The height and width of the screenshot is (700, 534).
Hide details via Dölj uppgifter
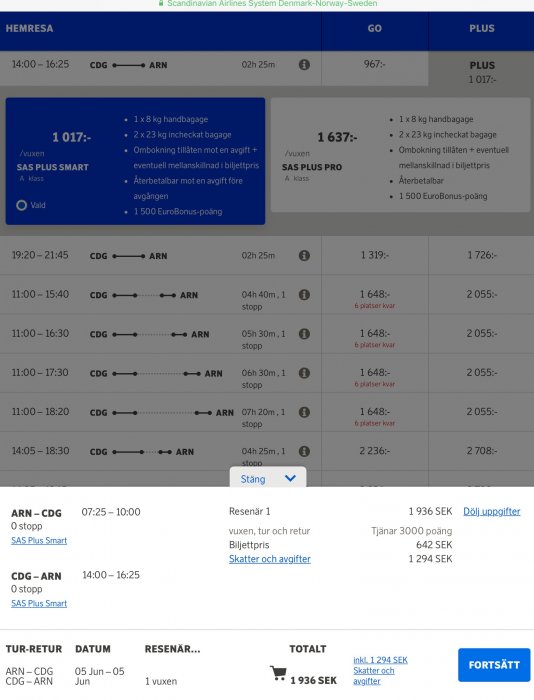point(492,512)
